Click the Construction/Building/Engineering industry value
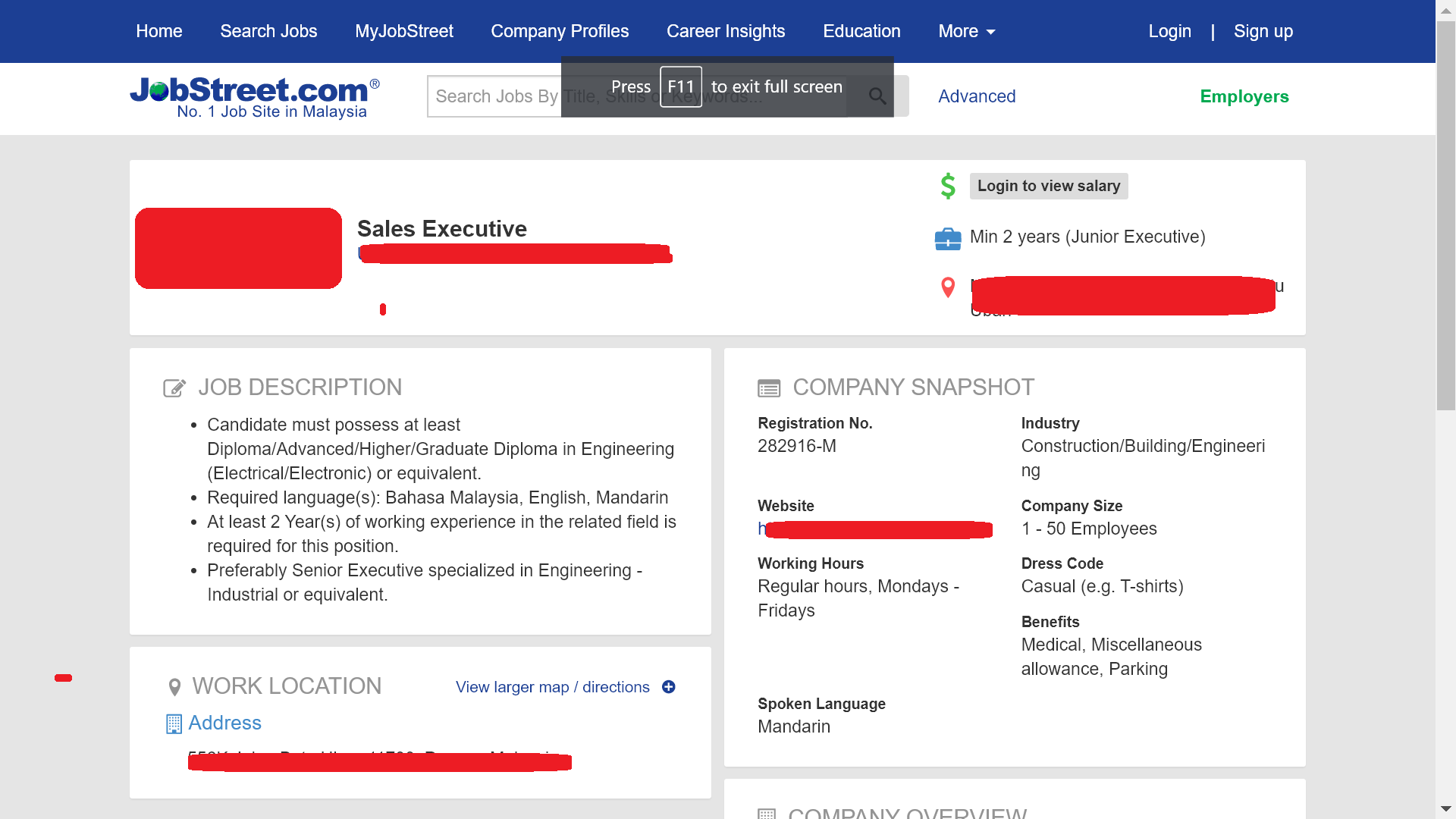Viewport: 1456px width, 819px height. 1143,458
